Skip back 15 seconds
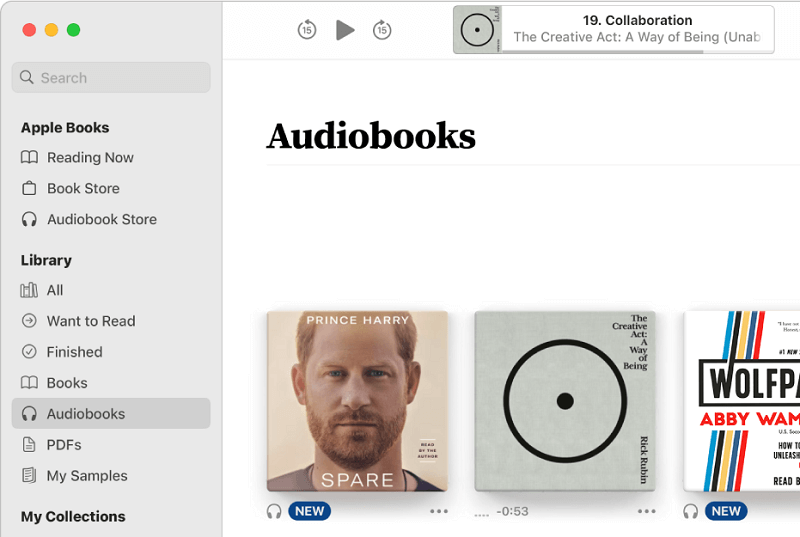The width and height of the screenshot is (800, 537). pyautogui.click(x=307, y=30)
